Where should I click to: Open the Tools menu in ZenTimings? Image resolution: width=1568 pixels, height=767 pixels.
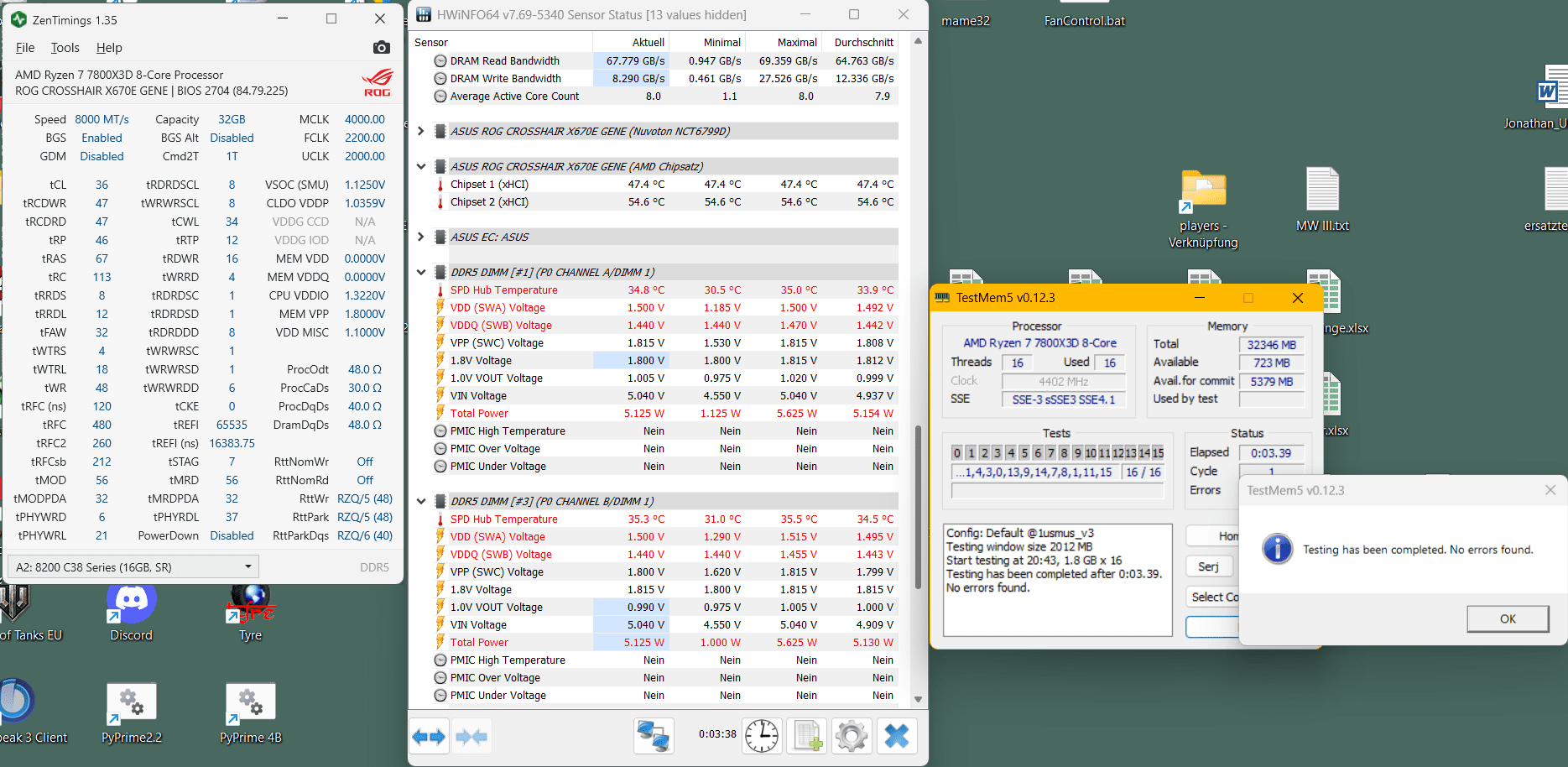(65, 48)
